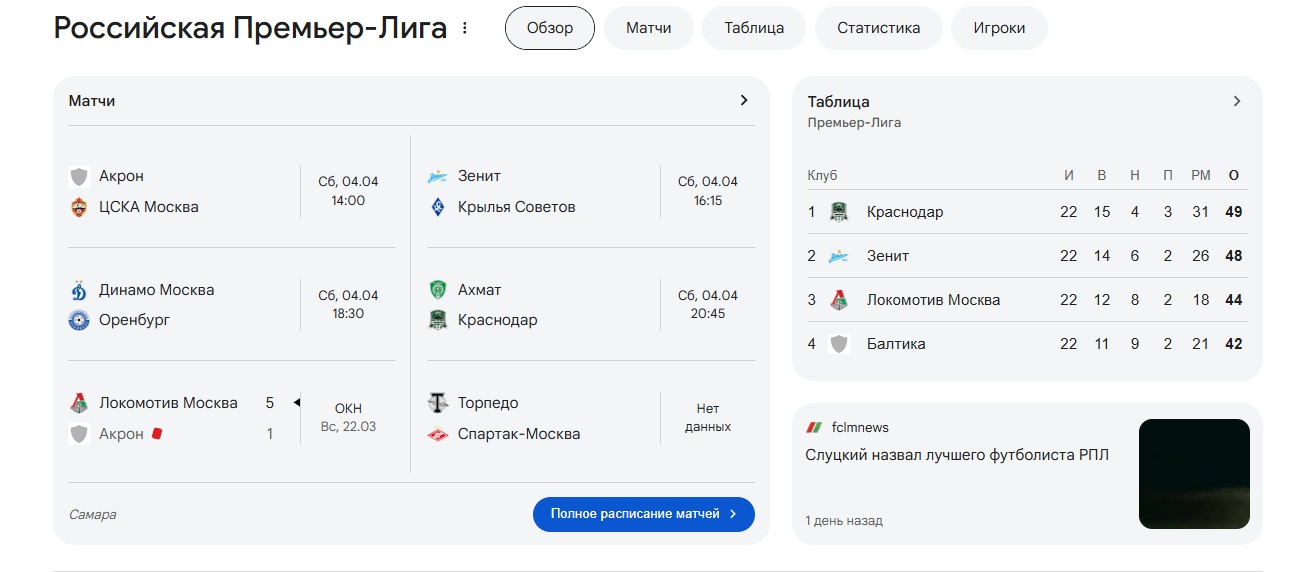This screenshot has width=1300, height=572.
Task: Click the Акрон shield icon in Акрон–ЦСКА match
Action: 79,177
